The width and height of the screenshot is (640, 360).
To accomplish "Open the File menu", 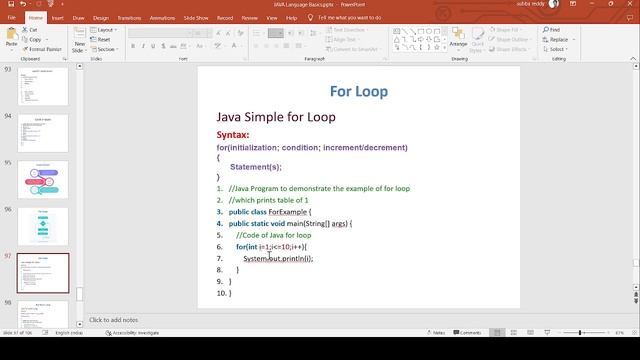I will pos(12,18).
